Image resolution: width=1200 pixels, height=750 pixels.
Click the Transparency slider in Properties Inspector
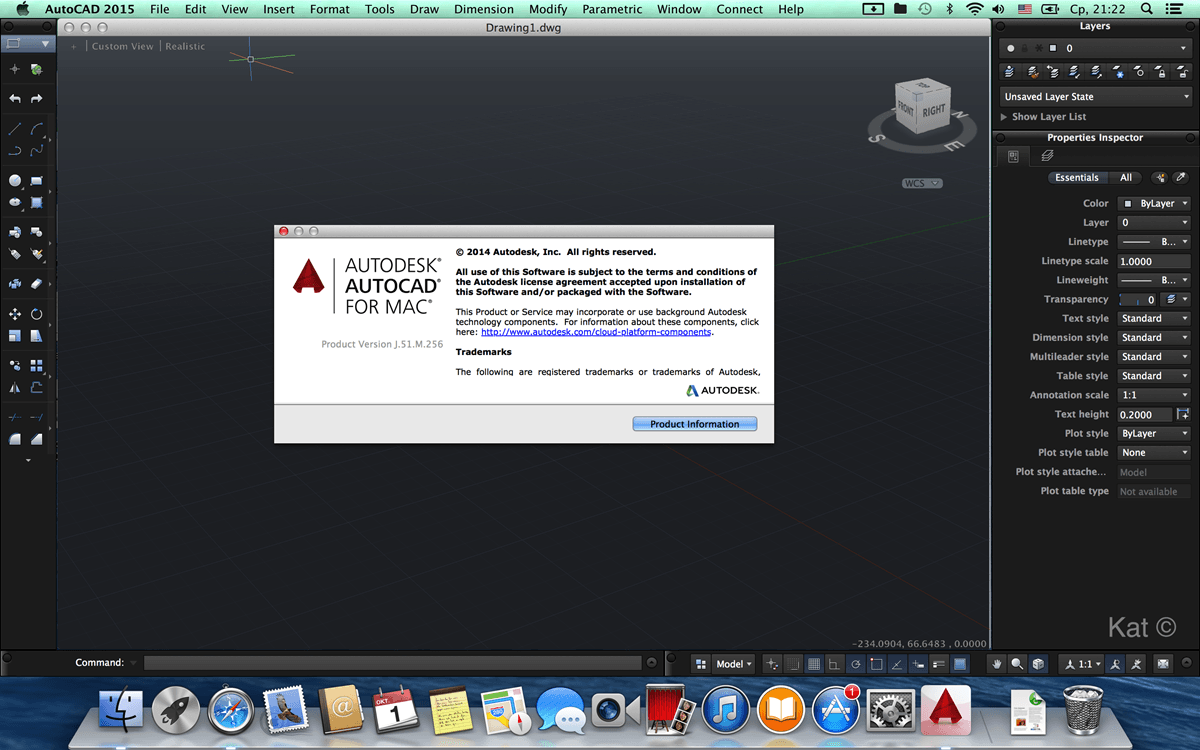(1138, 299)
